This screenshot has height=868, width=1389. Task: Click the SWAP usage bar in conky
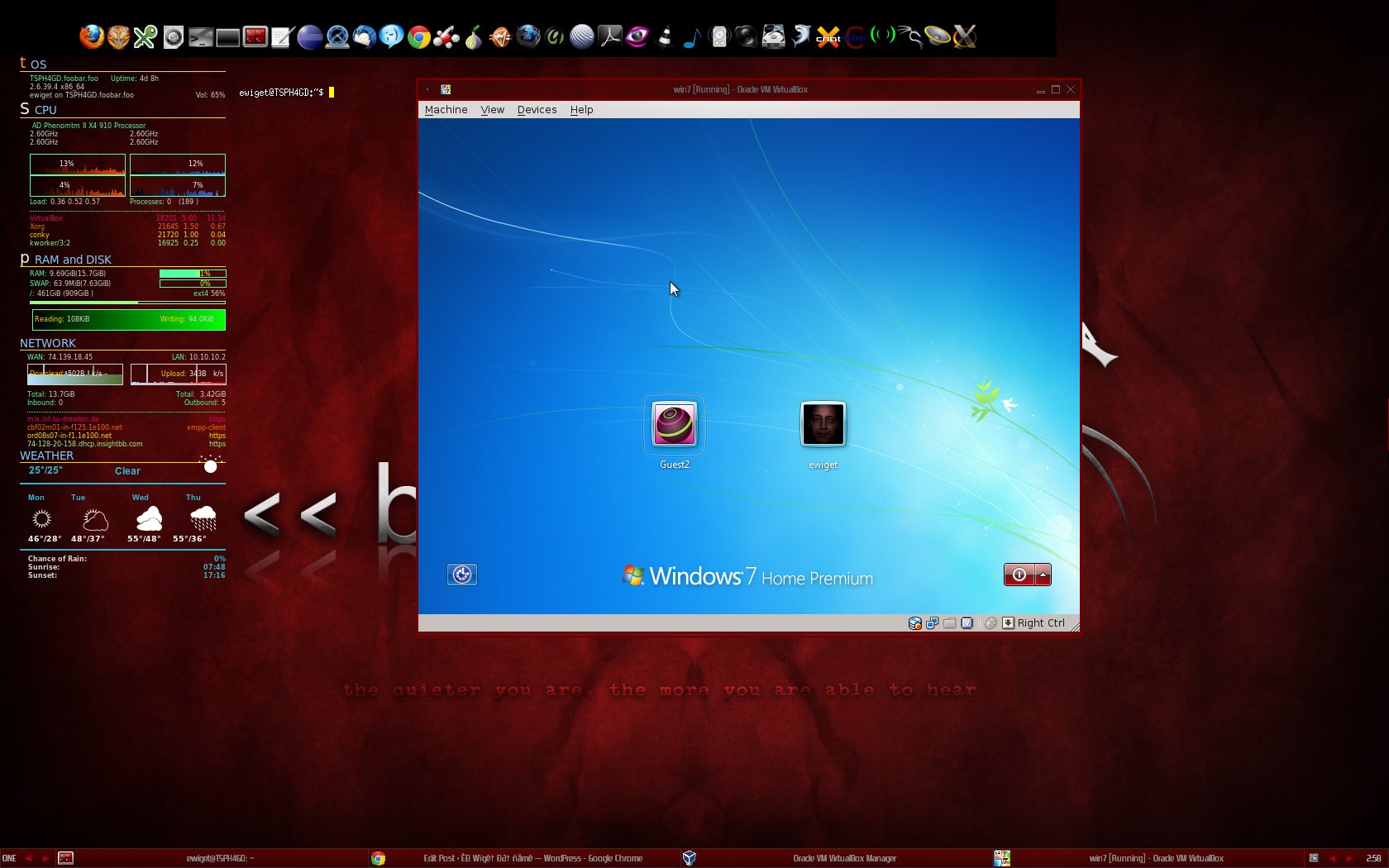192,284
